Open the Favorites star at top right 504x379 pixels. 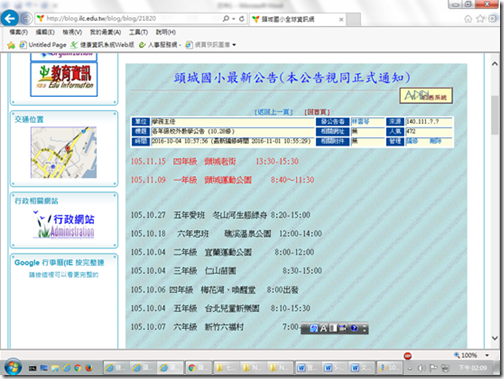[x=480, y=19]
